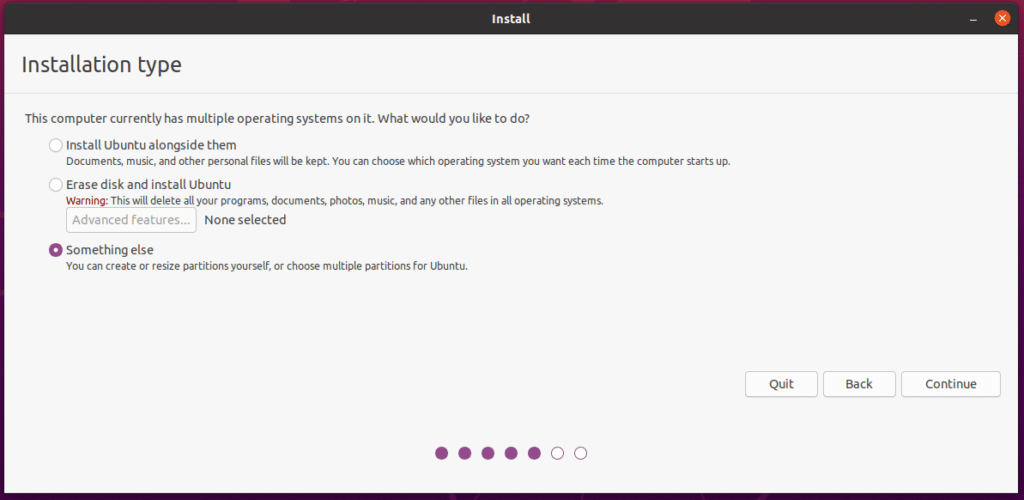
Task: Click the 'None selected' label
Action: click(245, 220)
